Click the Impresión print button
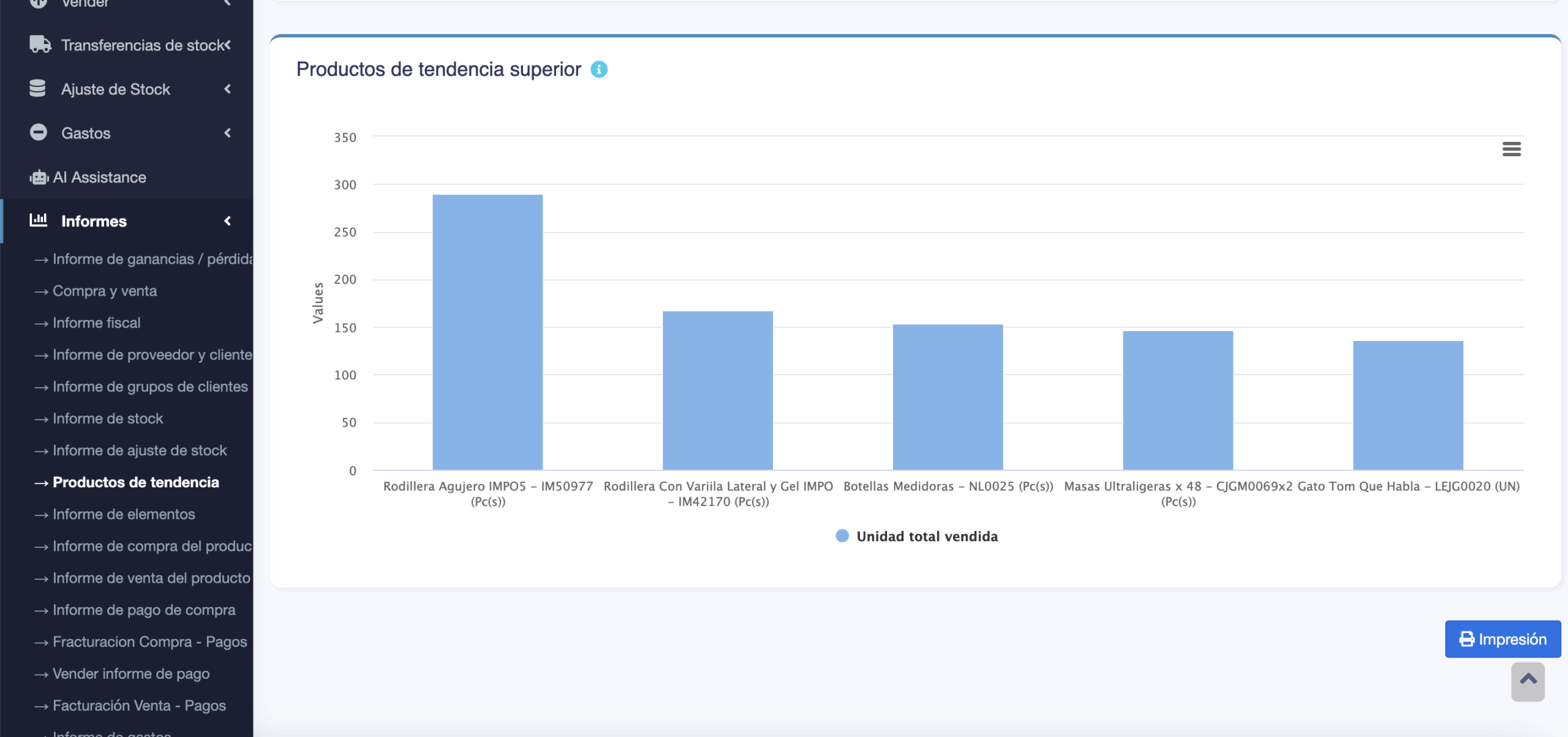 pos(1502,639)
